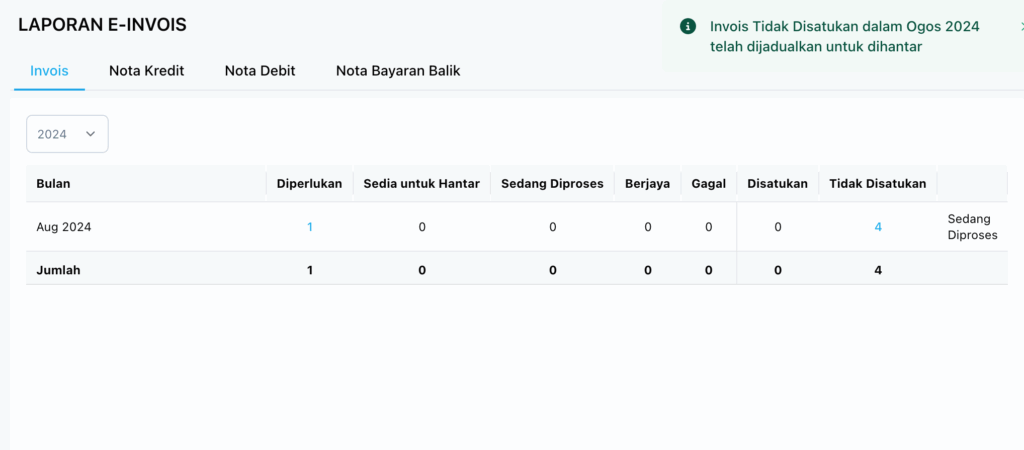This screenshot has height=450, width=1024.
Task: Click the Bulan column header
Action: [x=53, y=184]
